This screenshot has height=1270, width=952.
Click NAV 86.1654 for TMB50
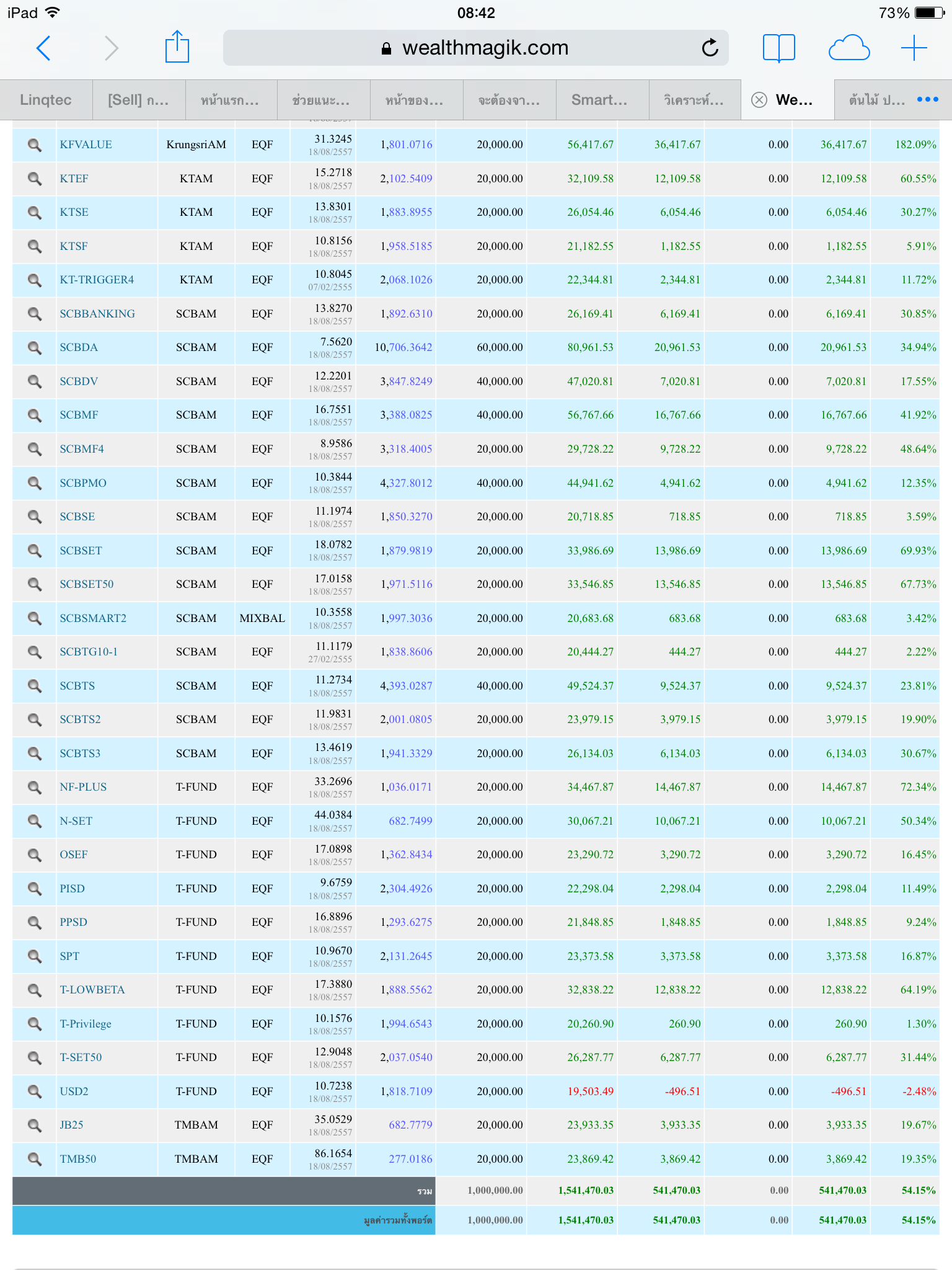coord(333,1153)
